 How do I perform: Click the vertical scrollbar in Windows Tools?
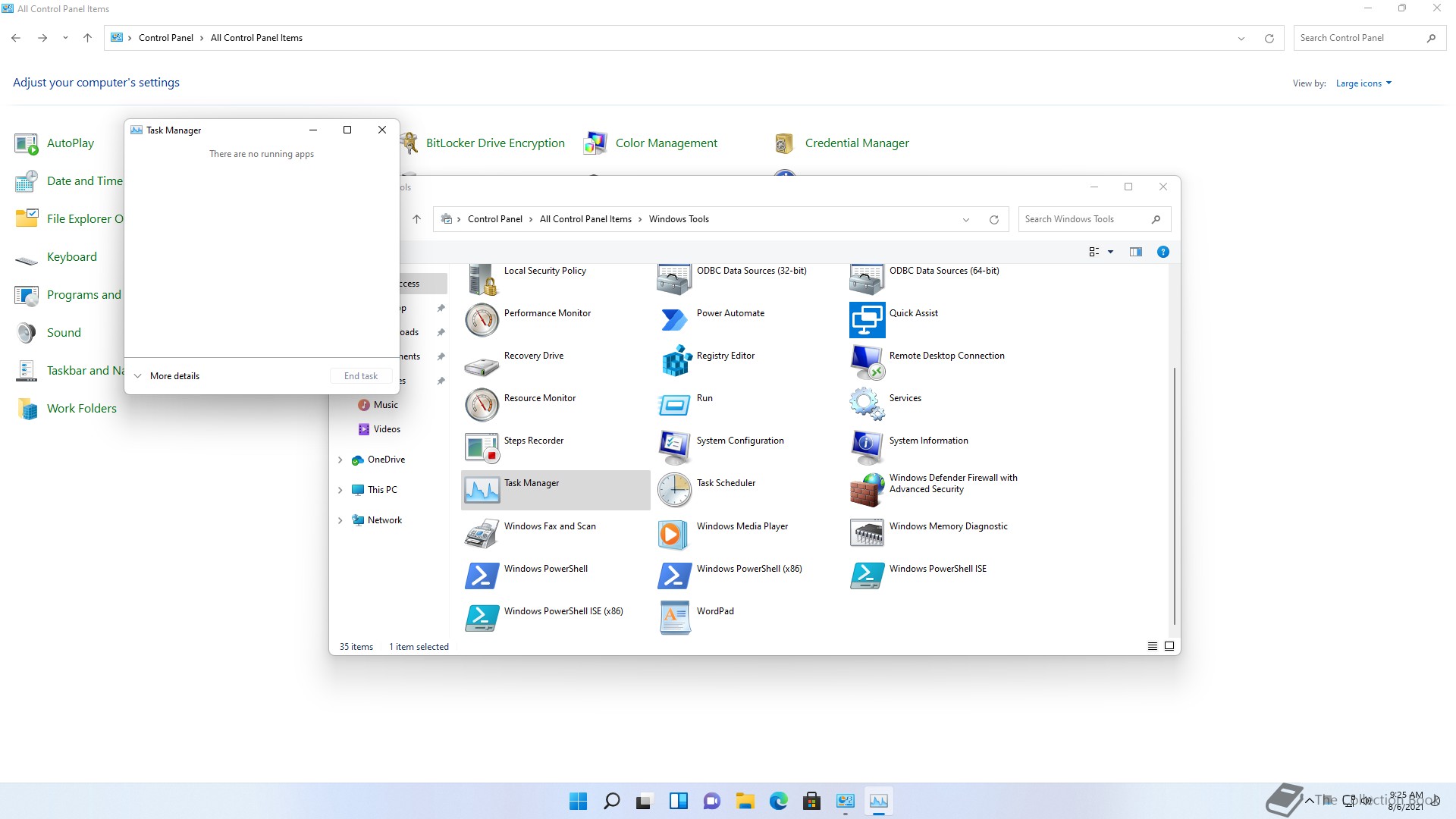coord(1175,496)
